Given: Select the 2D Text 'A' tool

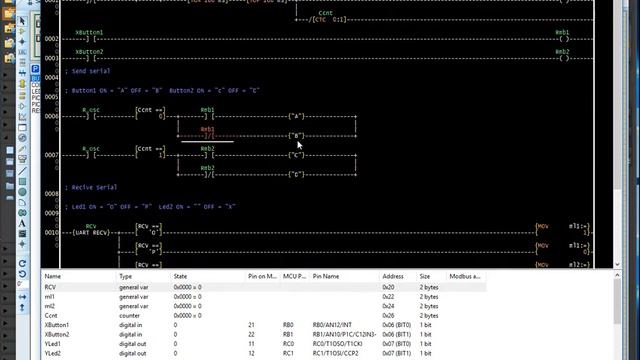Looking at the screenshot, I should pos(22,223).
